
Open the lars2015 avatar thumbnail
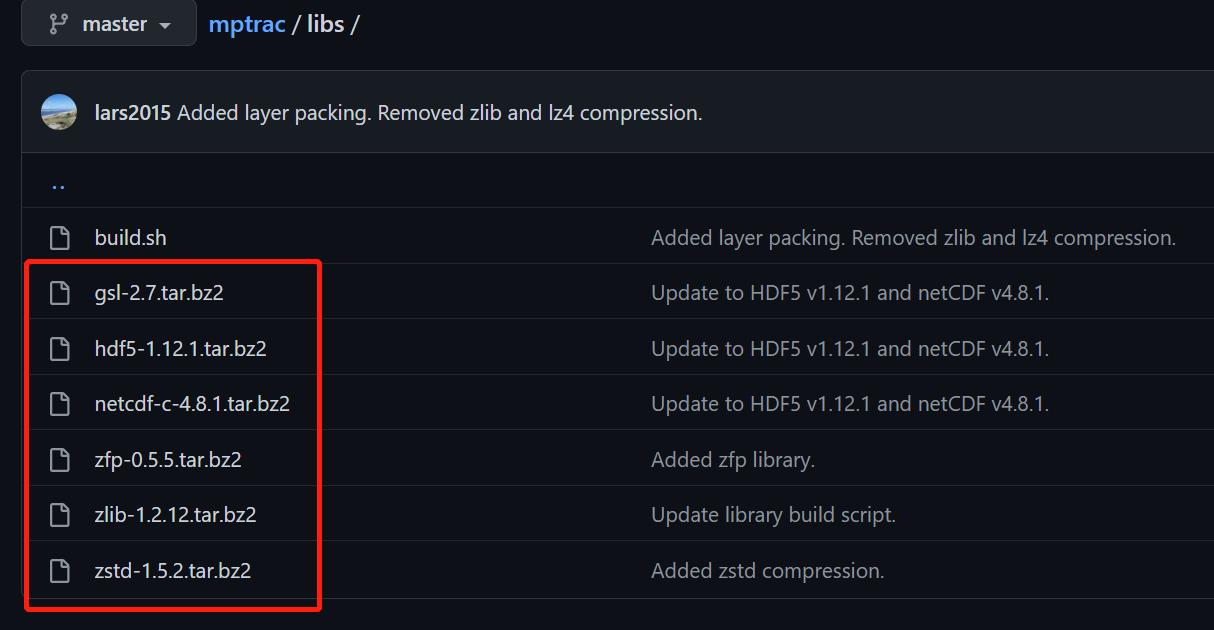click(59, 112)
